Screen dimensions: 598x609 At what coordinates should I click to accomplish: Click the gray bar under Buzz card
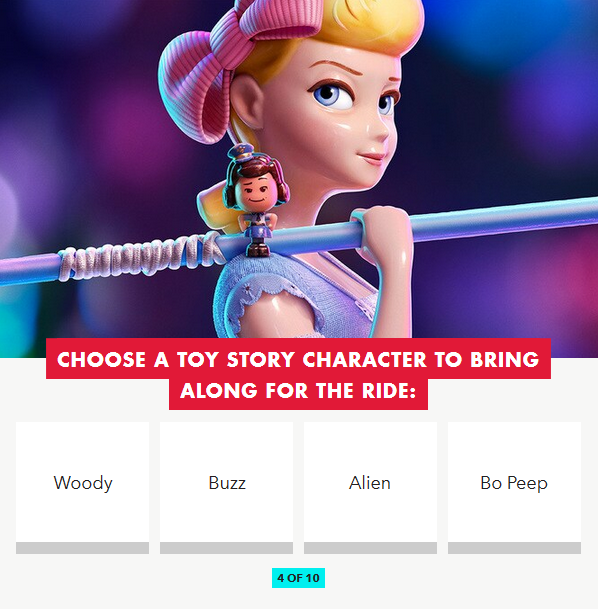(x=226, y=548)
